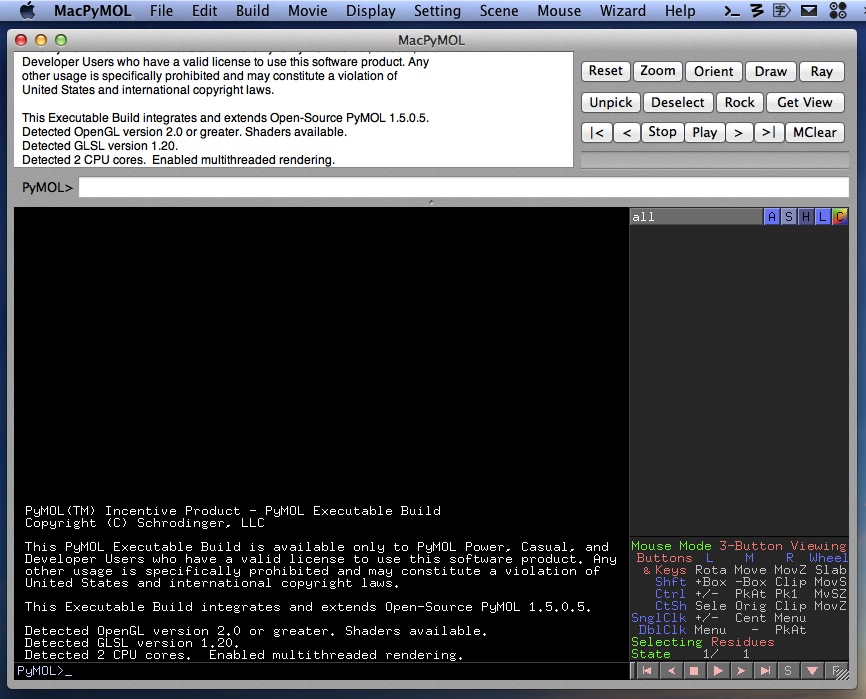
Task: Click the Reset button
Action: coord(605,71)
